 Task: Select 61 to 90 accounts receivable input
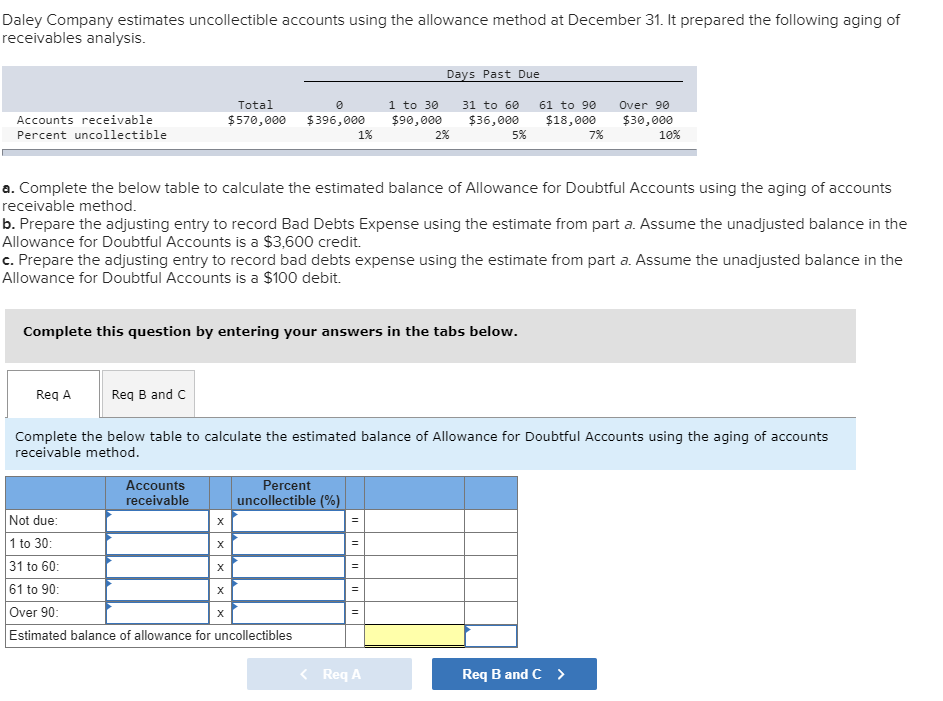pos(158,590)
